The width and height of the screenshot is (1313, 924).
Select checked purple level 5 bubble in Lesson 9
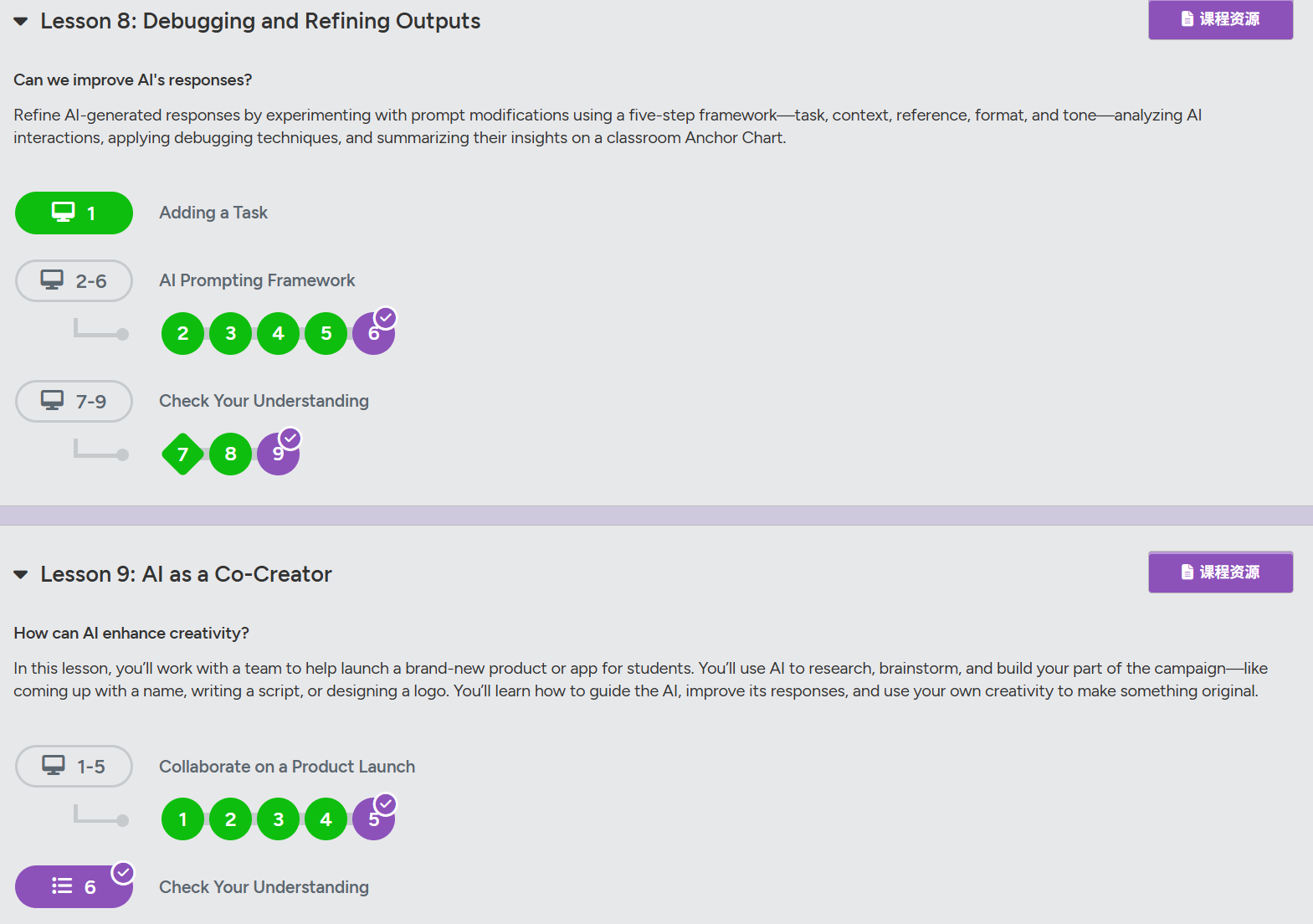[374, 819]
